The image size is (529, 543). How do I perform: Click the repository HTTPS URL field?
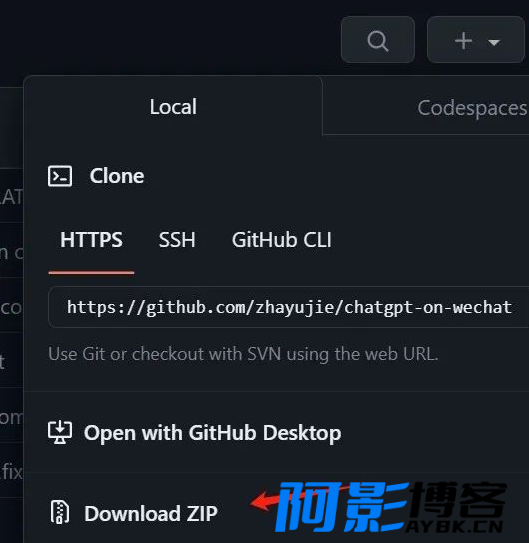click(289, 307)
